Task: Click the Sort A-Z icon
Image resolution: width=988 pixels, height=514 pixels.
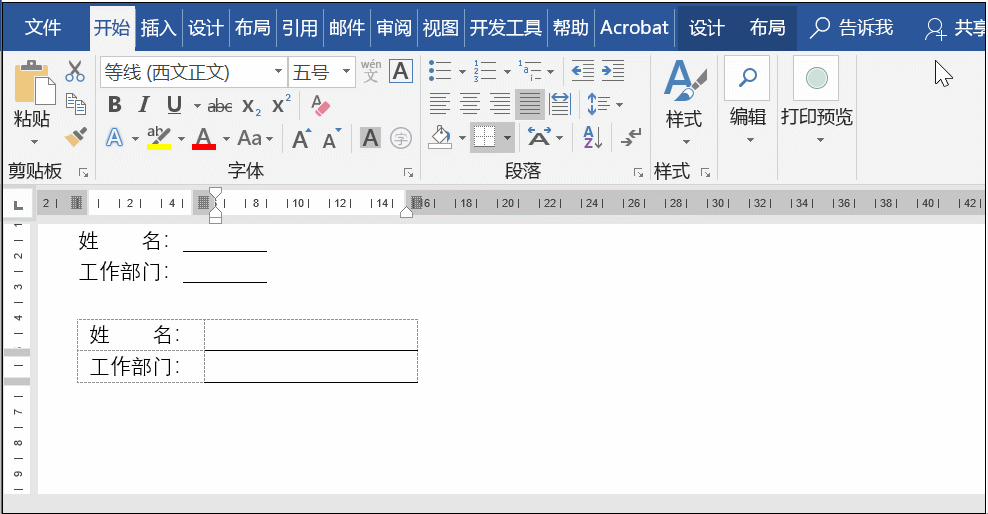Action: (591, 137)
